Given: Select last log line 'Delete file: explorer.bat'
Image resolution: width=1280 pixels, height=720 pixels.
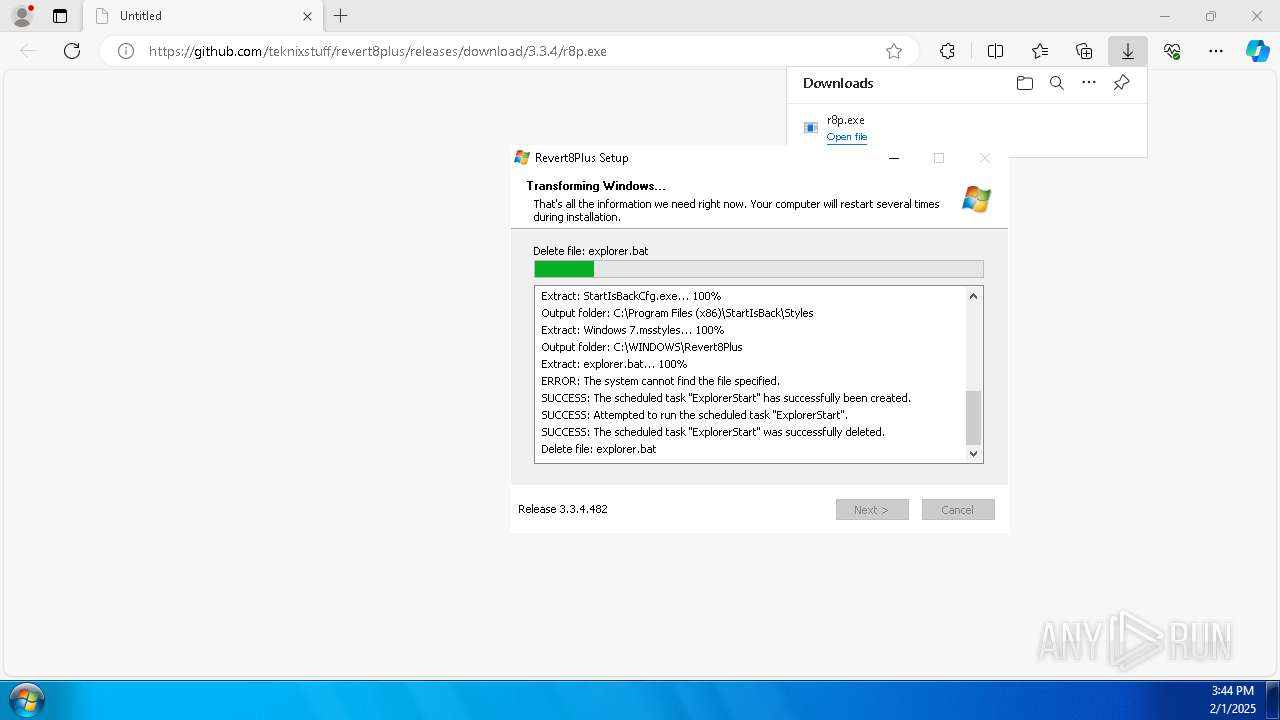Looking at the screenshot, I should tap(599, 449).
